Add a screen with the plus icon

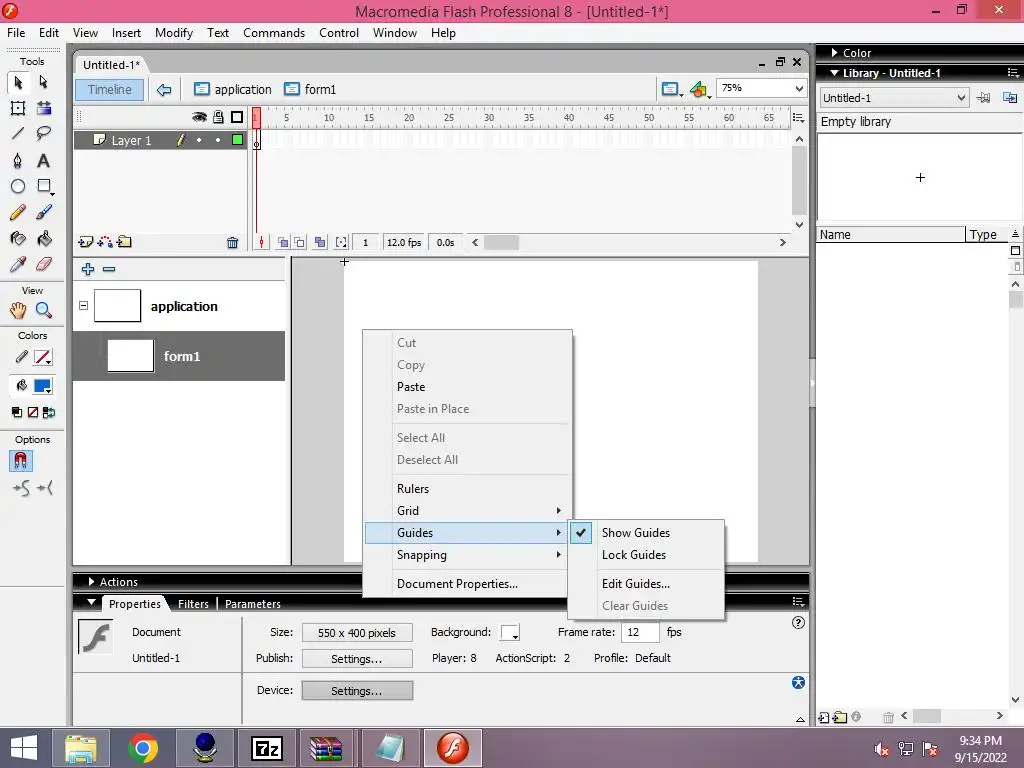(88, 269)
